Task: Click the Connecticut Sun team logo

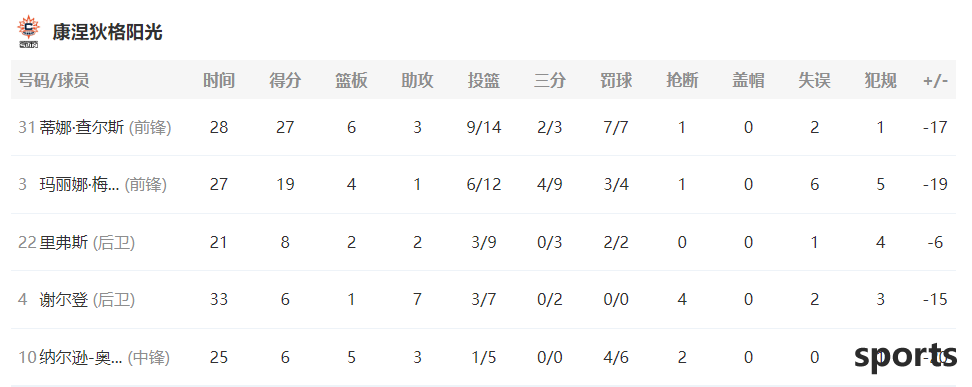Action: [28, 32]
